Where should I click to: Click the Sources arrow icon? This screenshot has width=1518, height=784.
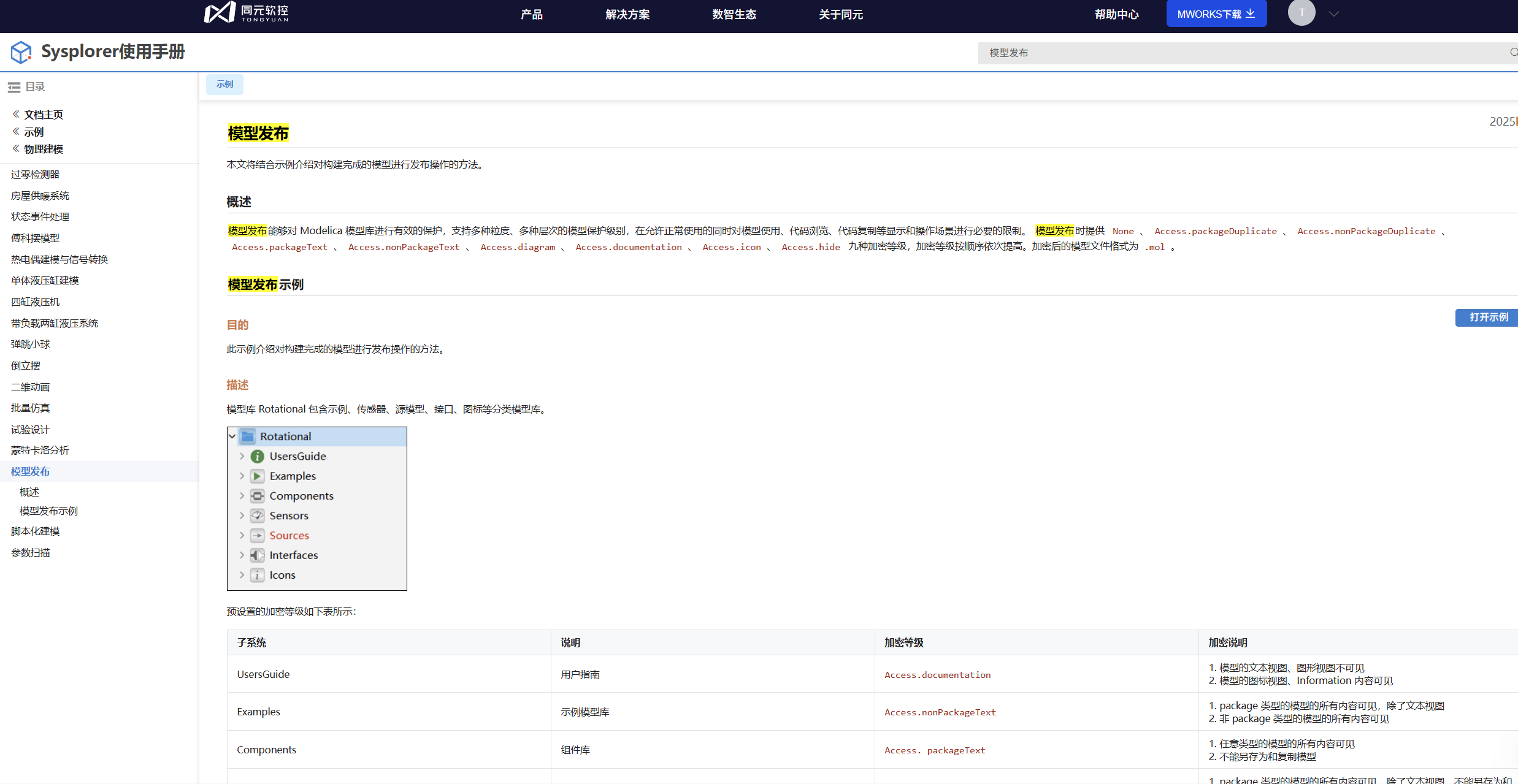pyautogui.click(x=258, y=536)
